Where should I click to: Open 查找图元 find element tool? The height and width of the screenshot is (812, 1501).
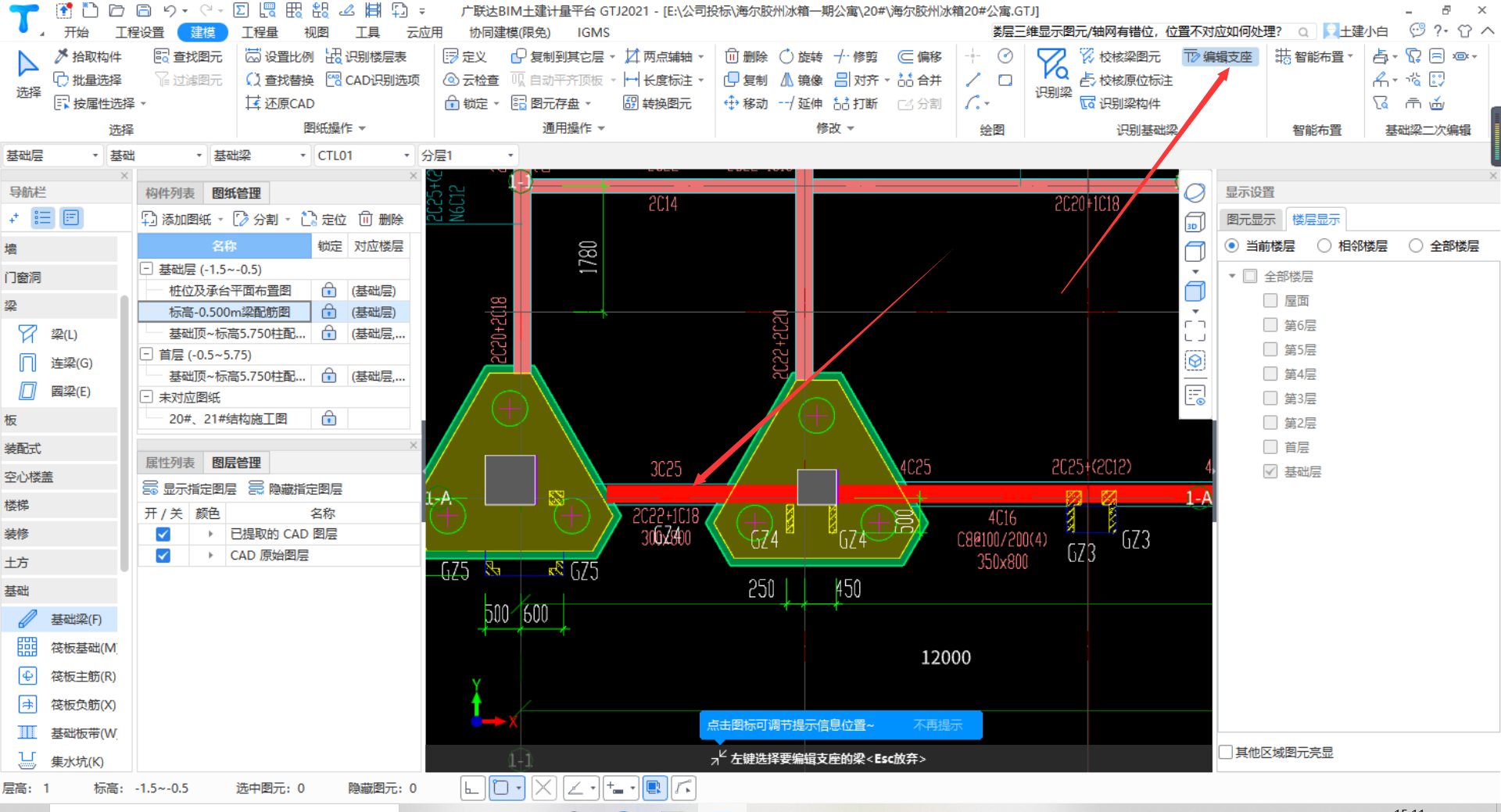tap(188, 56)
